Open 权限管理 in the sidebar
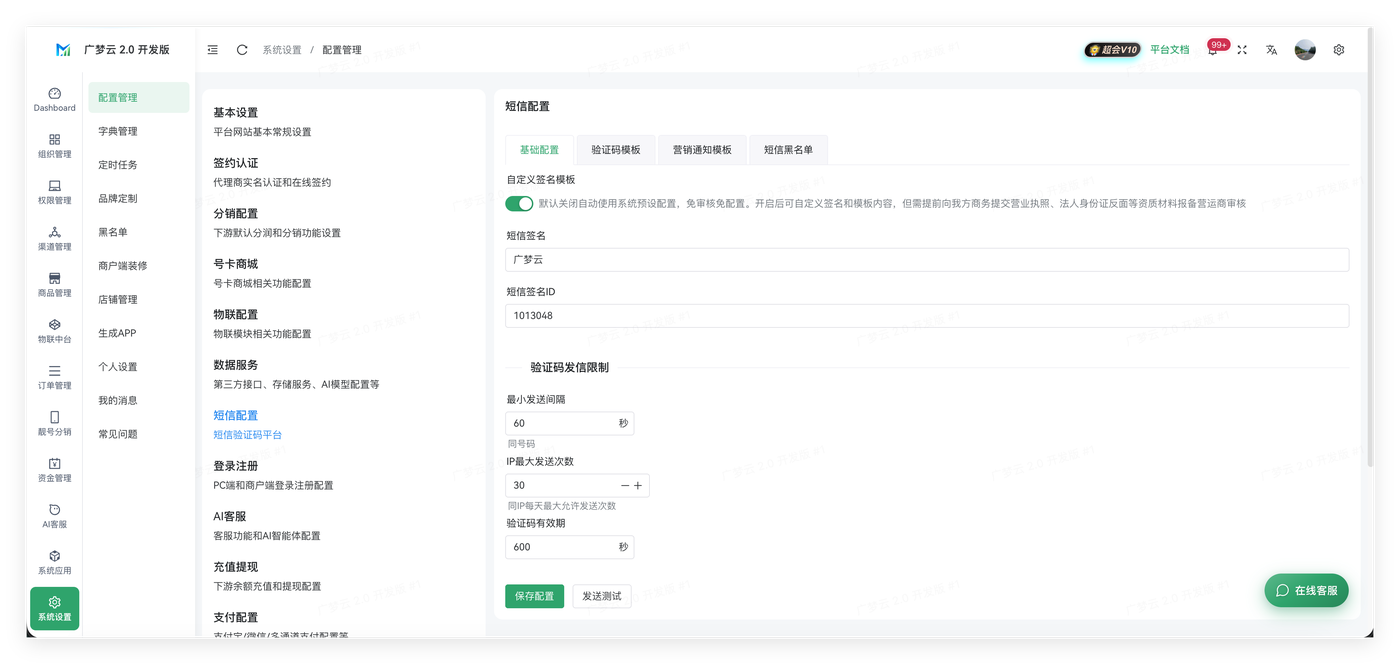The height and width of the screenshot is (664, 1400). click(x=54, y=192)
